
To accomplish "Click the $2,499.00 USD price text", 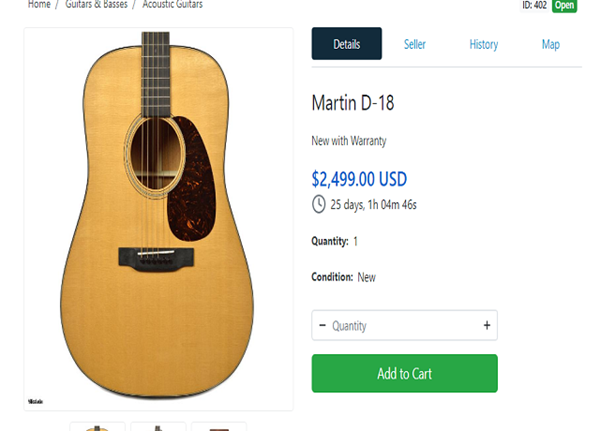I will [359, 180].
